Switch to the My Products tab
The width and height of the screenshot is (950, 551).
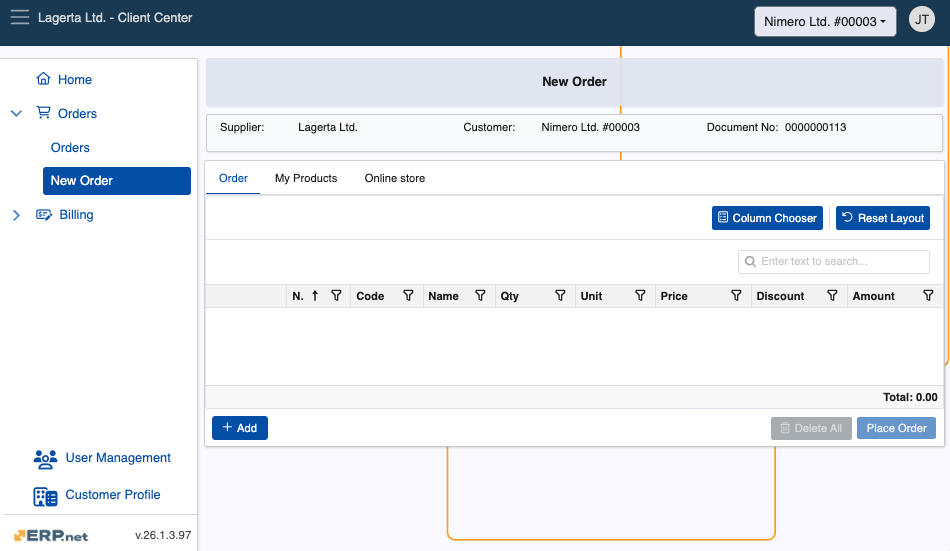[x=306, y=178]
